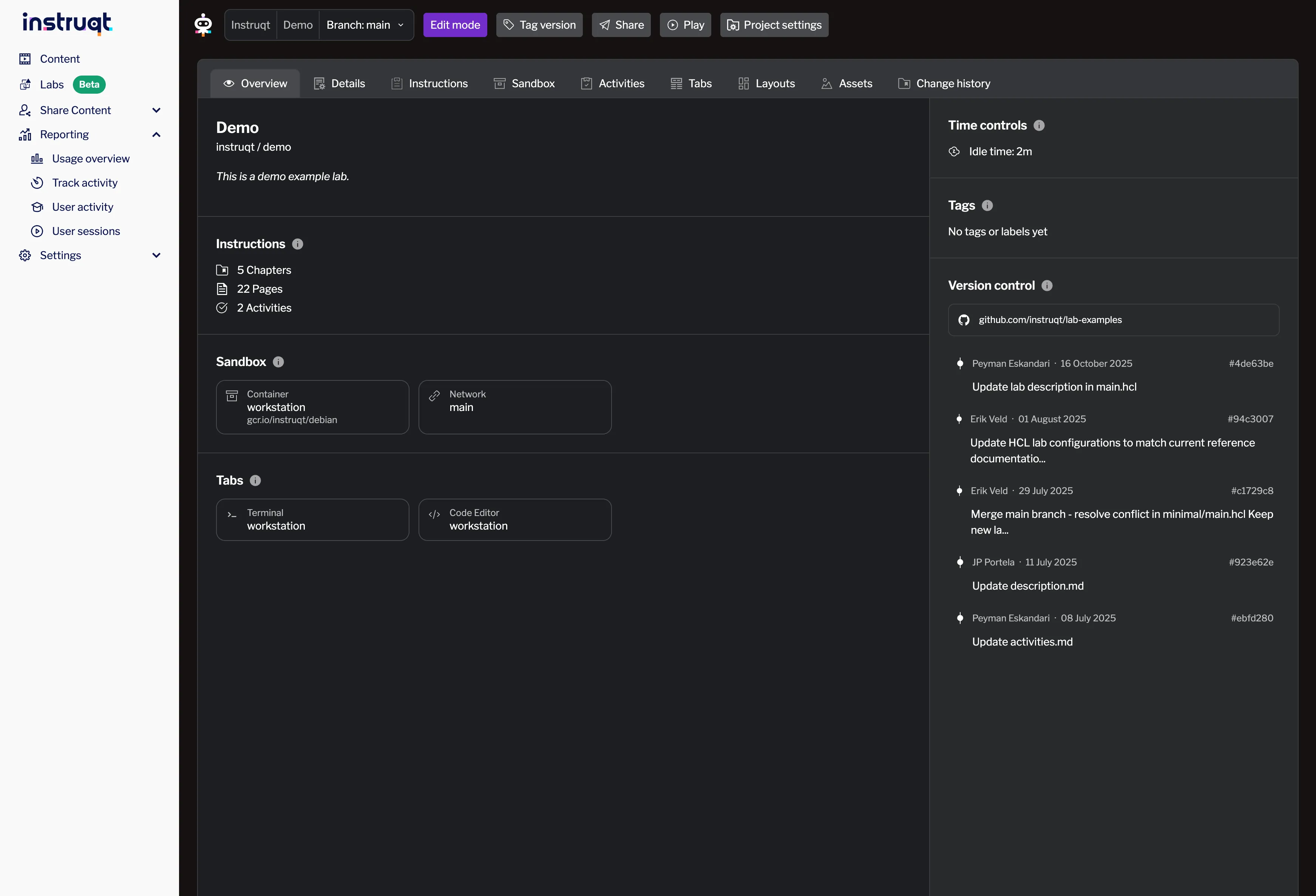
Task: Click info icon next to Time controls
Action: click(1038, 125)
